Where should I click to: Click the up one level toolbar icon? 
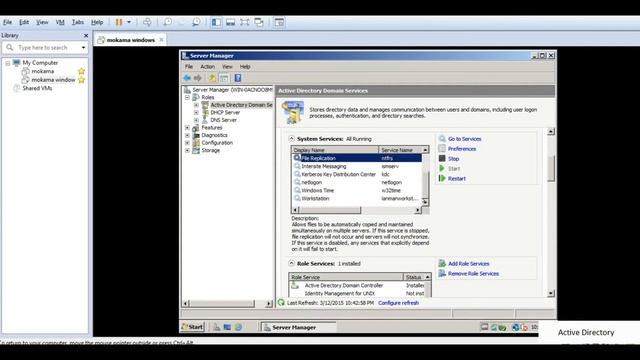pos(212,78)
